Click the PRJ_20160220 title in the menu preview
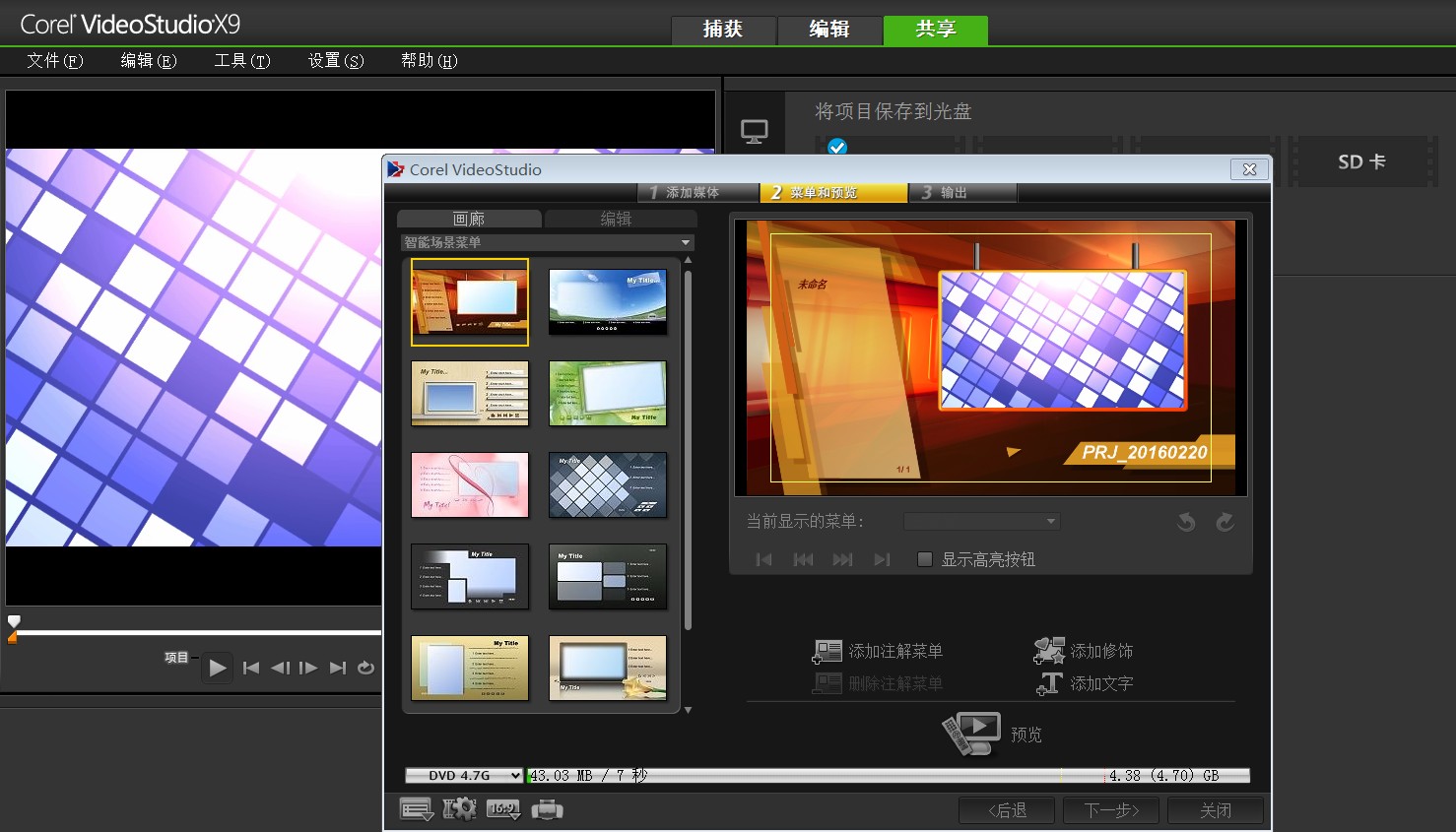 1144,452
